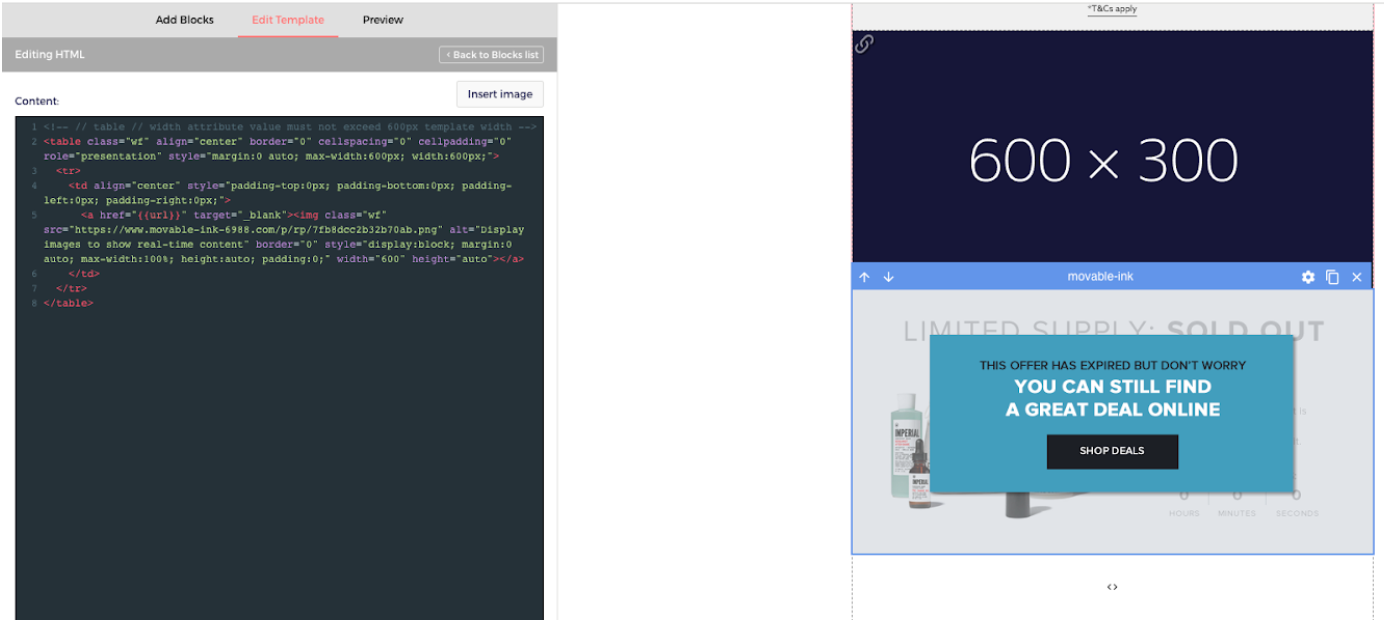Remove the movable-ink block with X

tap(1357, 277)
